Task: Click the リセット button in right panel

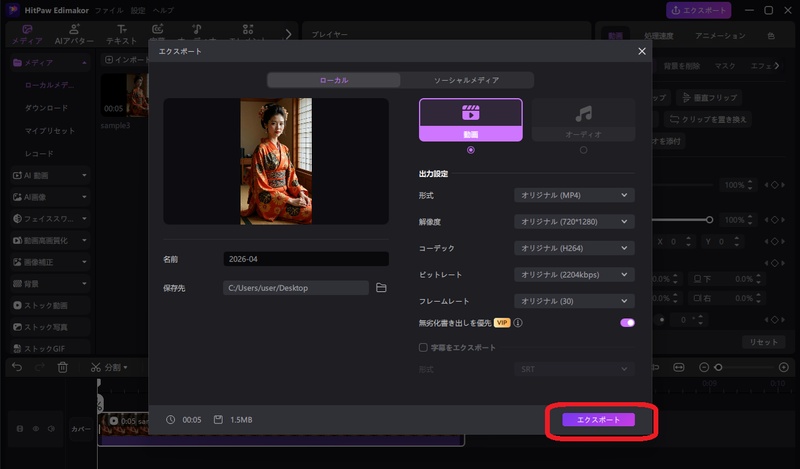Action: [763, 342]
